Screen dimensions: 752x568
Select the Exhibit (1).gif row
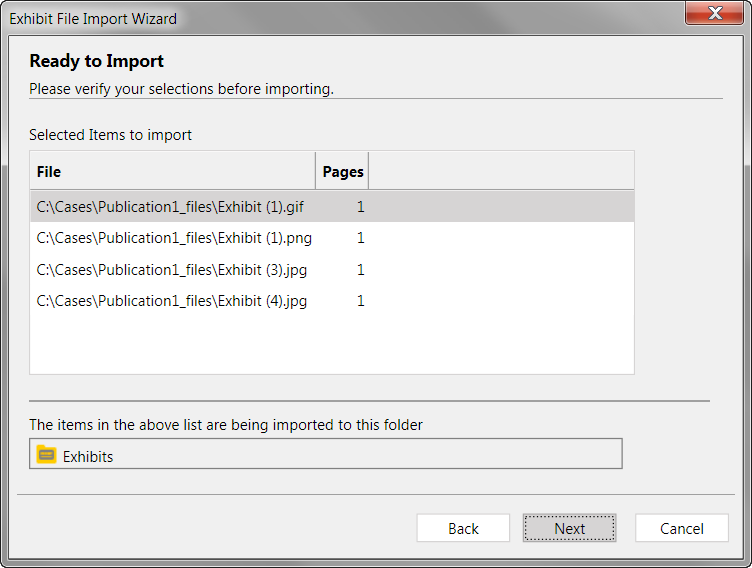(x=332, y=207)
